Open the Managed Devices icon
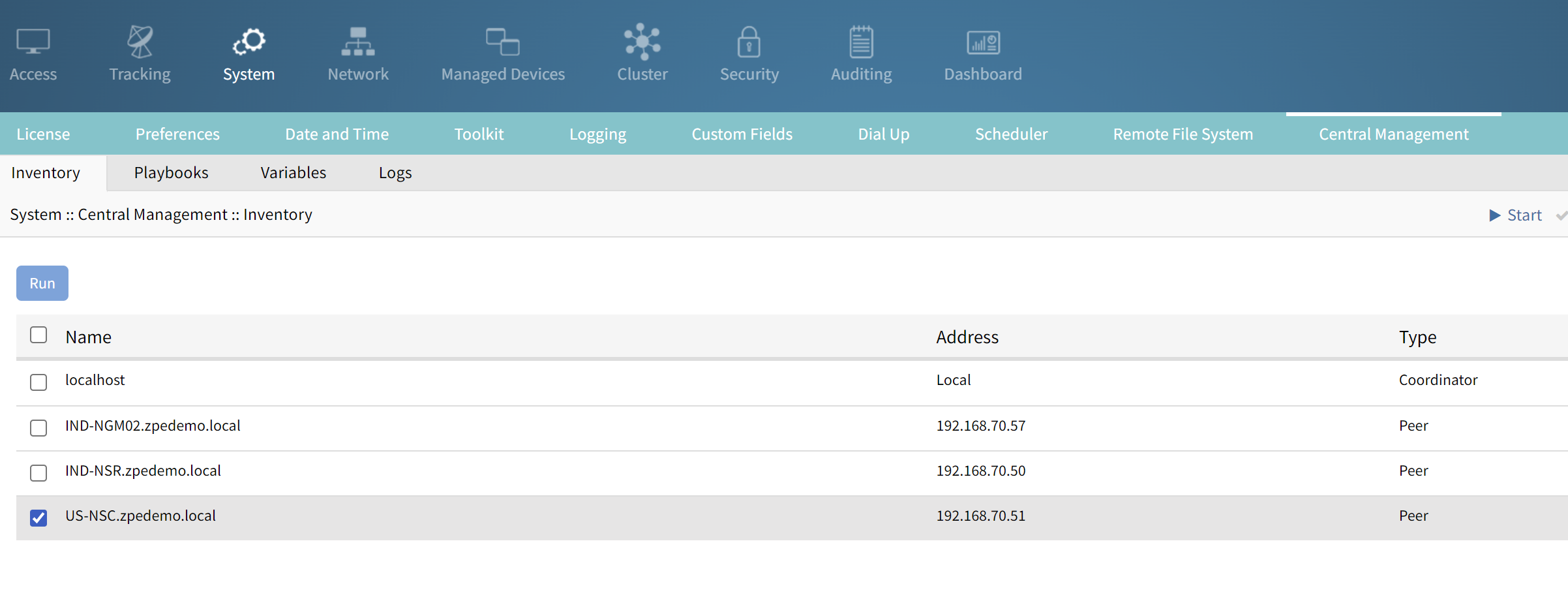The height and width of the screenshot is (616, 1568). click(x=503, y=42)
